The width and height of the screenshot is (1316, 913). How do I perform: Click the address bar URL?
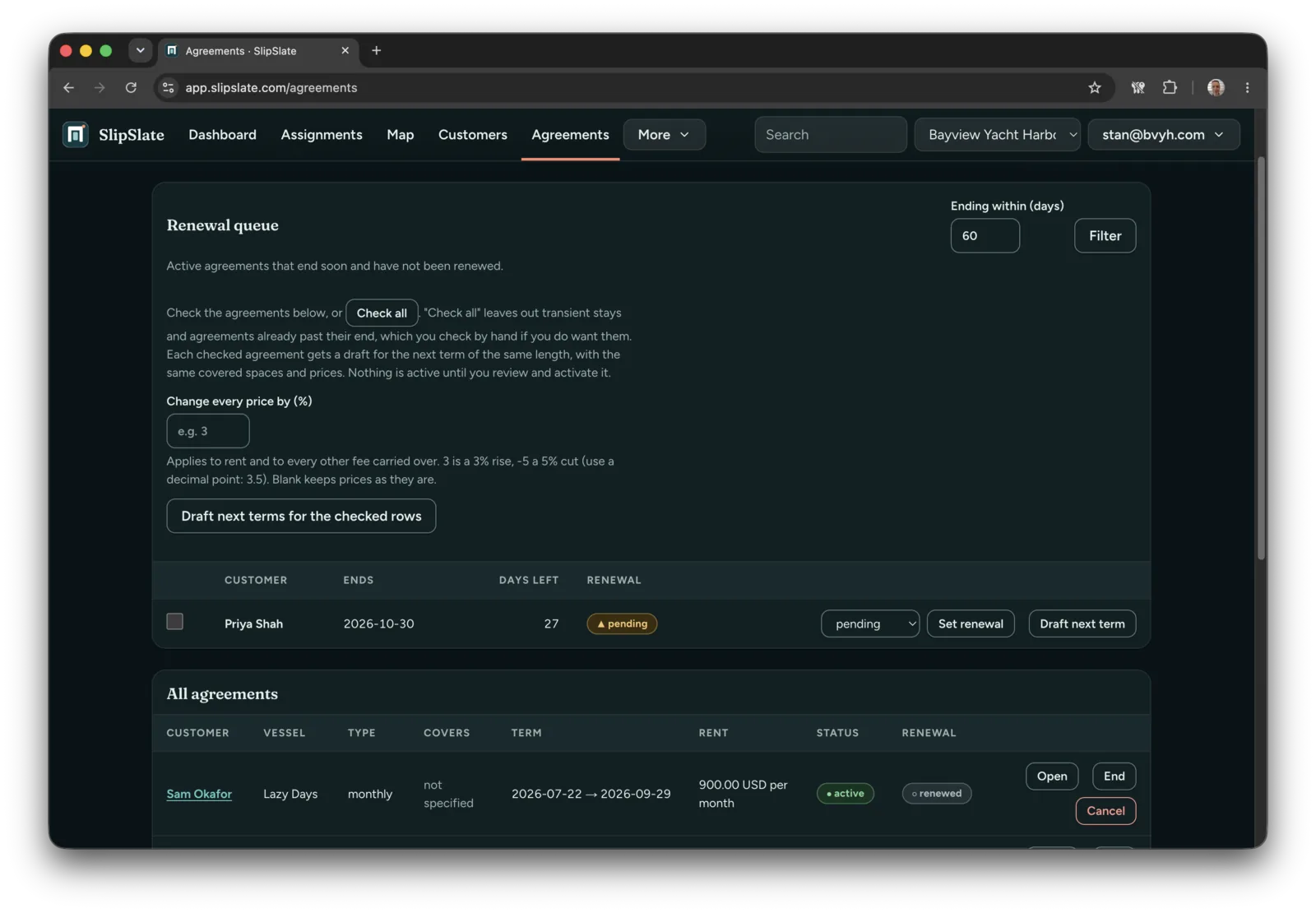click(x=271, y=87)
